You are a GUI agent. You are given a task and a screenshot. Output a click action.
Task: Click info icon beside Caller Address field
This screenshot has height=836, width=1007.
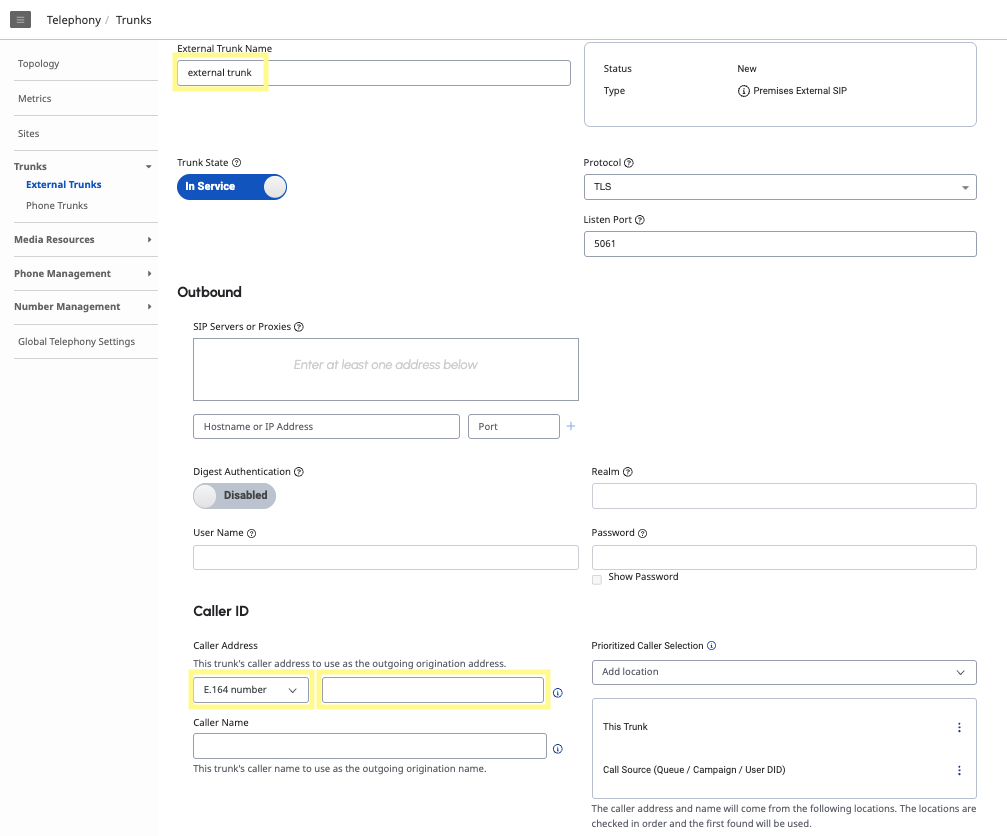[558, 692]
